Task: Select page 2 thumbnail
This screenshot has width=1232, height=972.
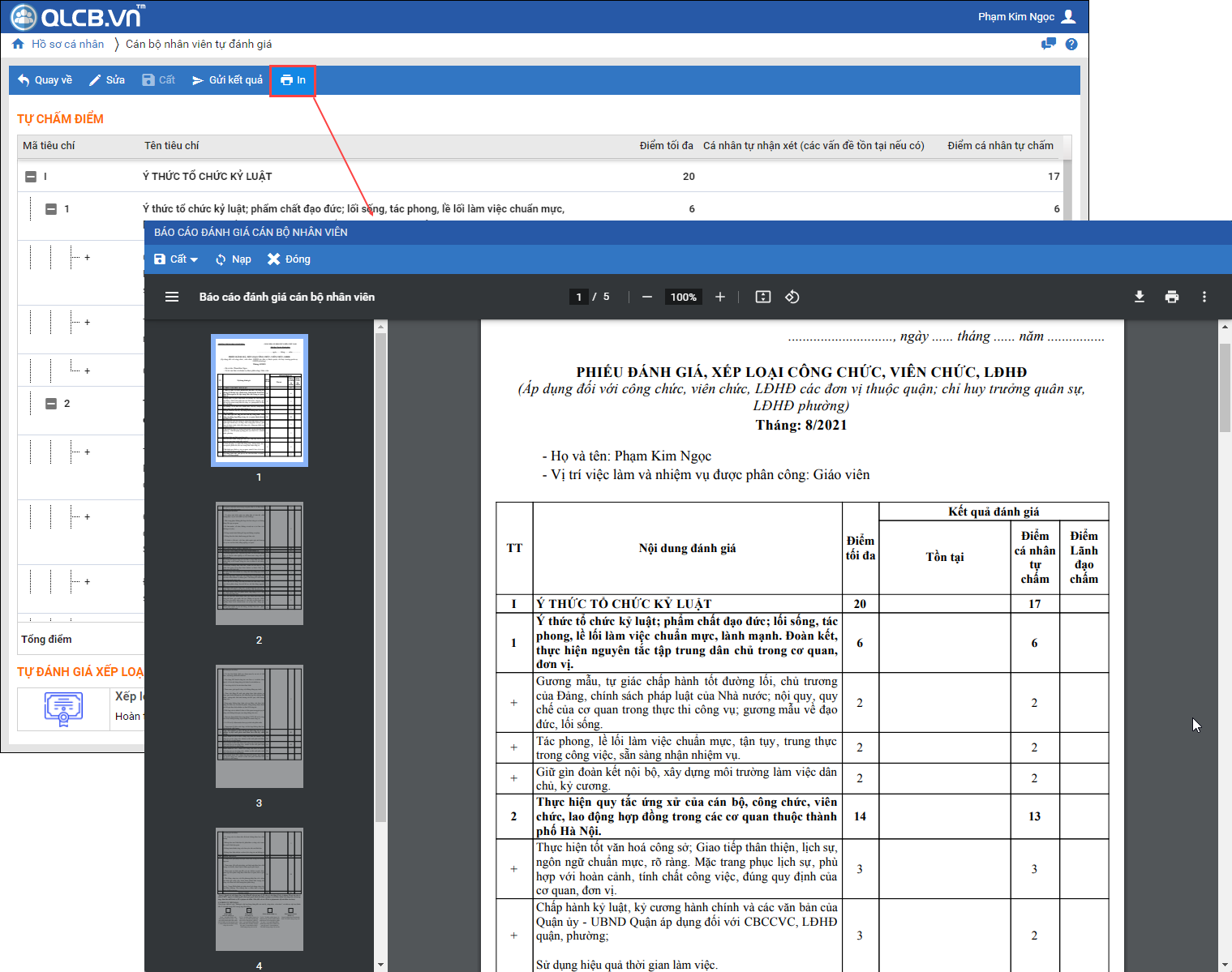Action: 260,563
